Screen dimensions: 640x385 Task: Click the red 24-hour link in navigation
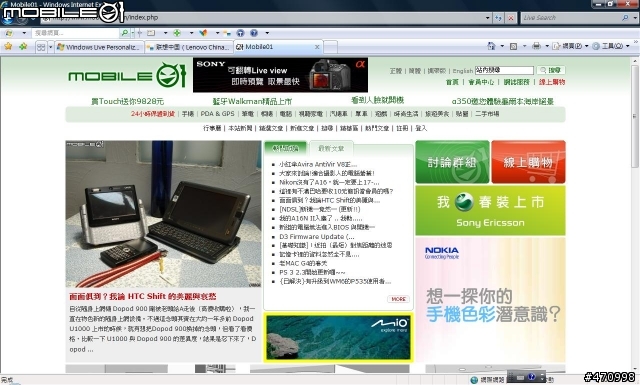pyautogui.click(x=153, y=114)
